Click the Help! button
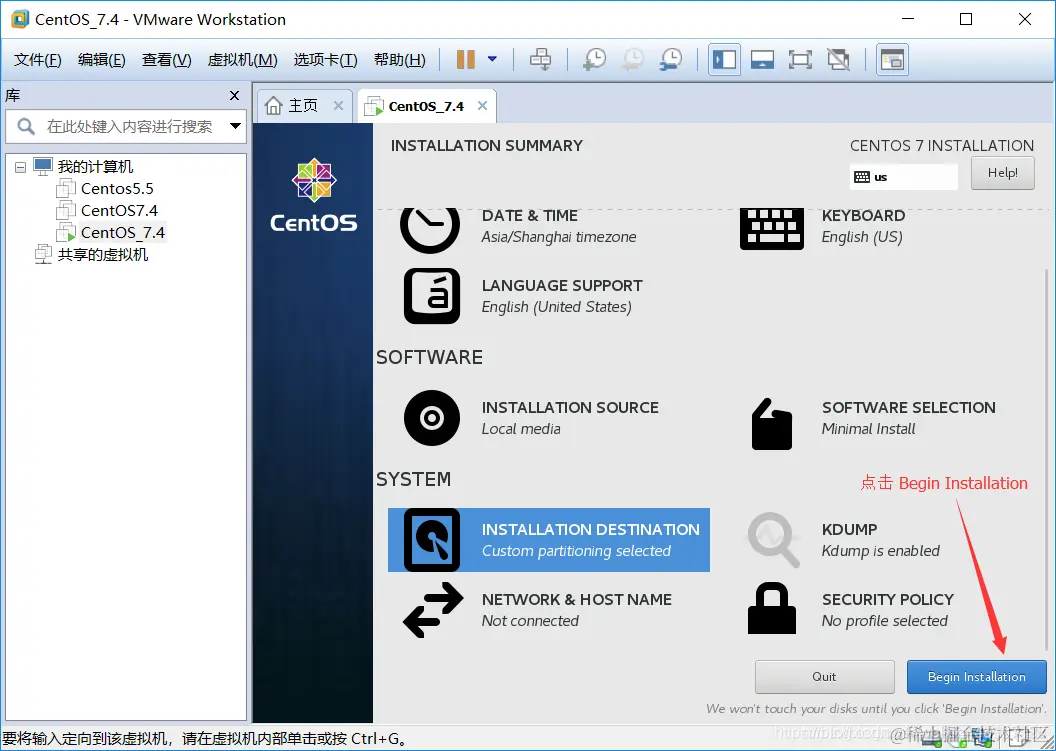 pyautogui.click(x=1002, y=173)
